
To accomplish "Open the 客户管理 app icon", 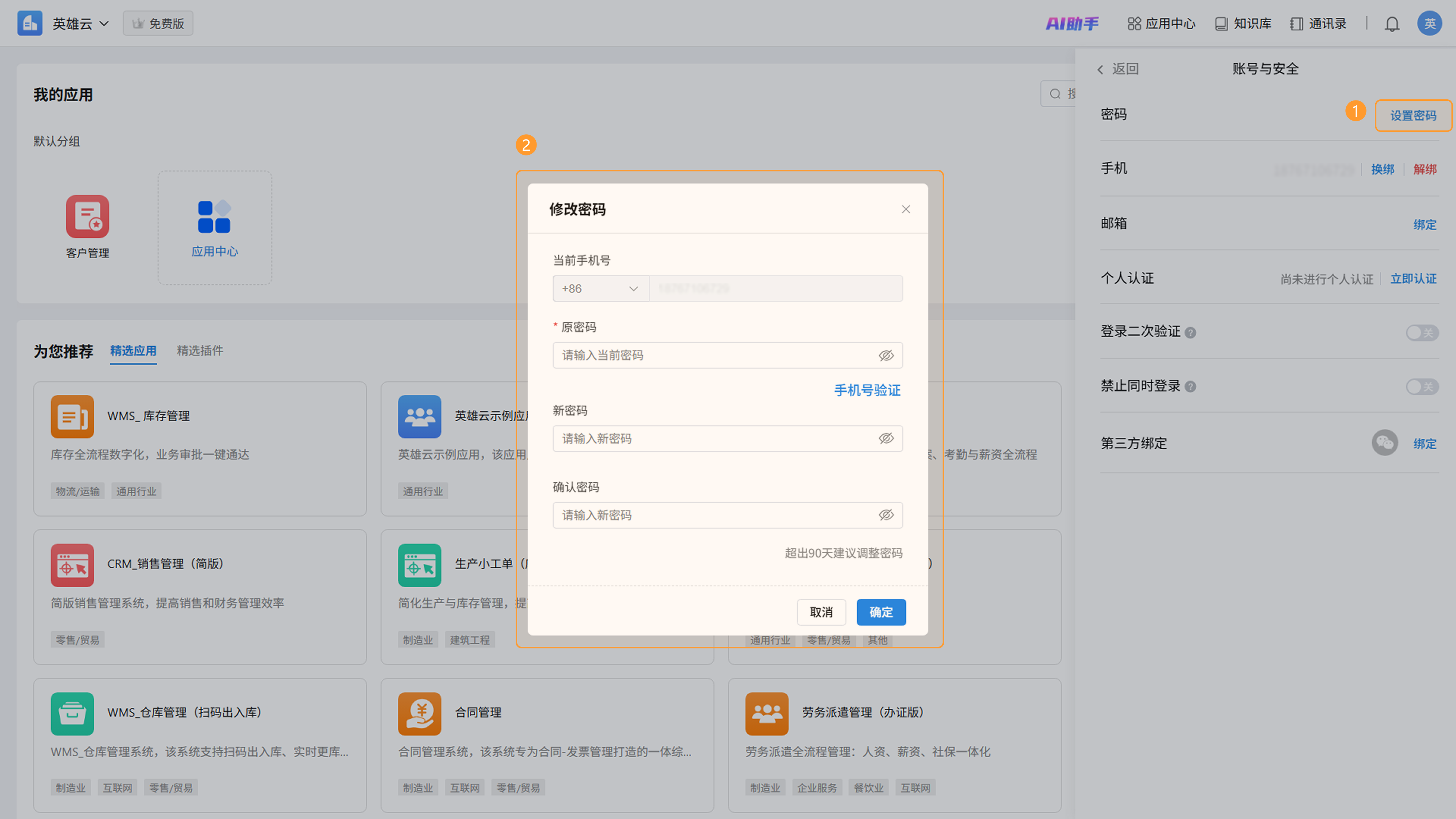I will 87,217.
